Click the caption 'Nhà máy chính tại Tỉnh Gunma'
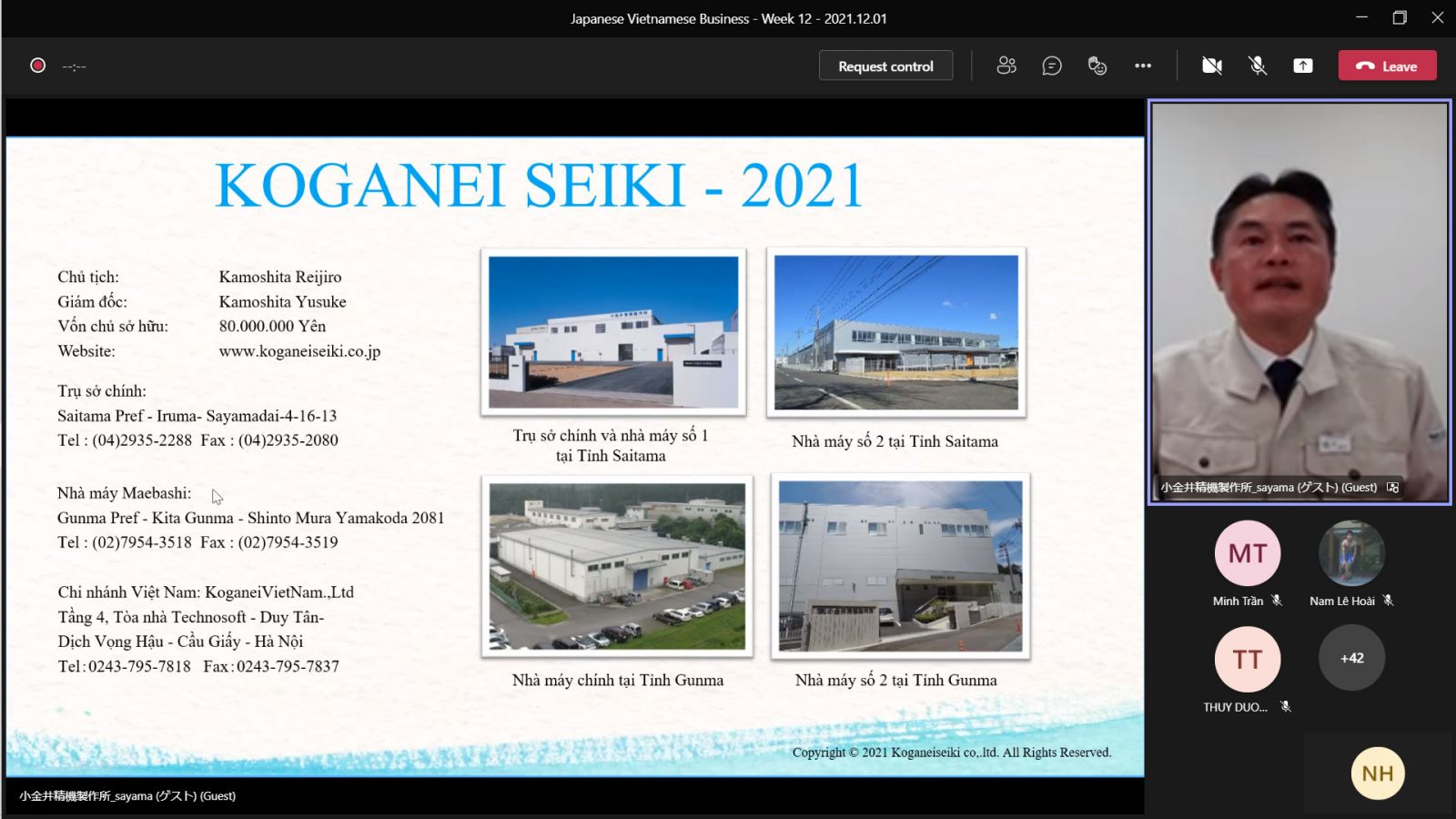Image resolution: width=1456 pixels, height=819 pixels. [618, 680]
